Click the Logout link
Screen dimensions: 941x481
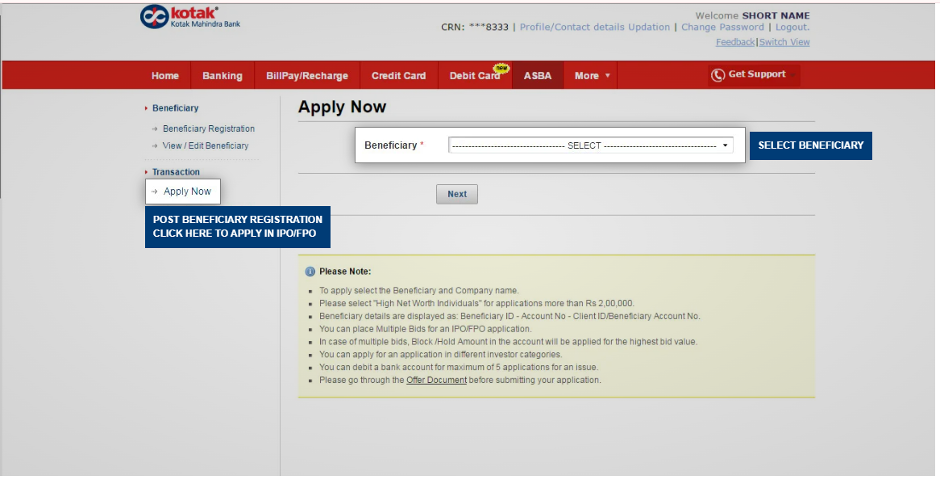[792, 27]
